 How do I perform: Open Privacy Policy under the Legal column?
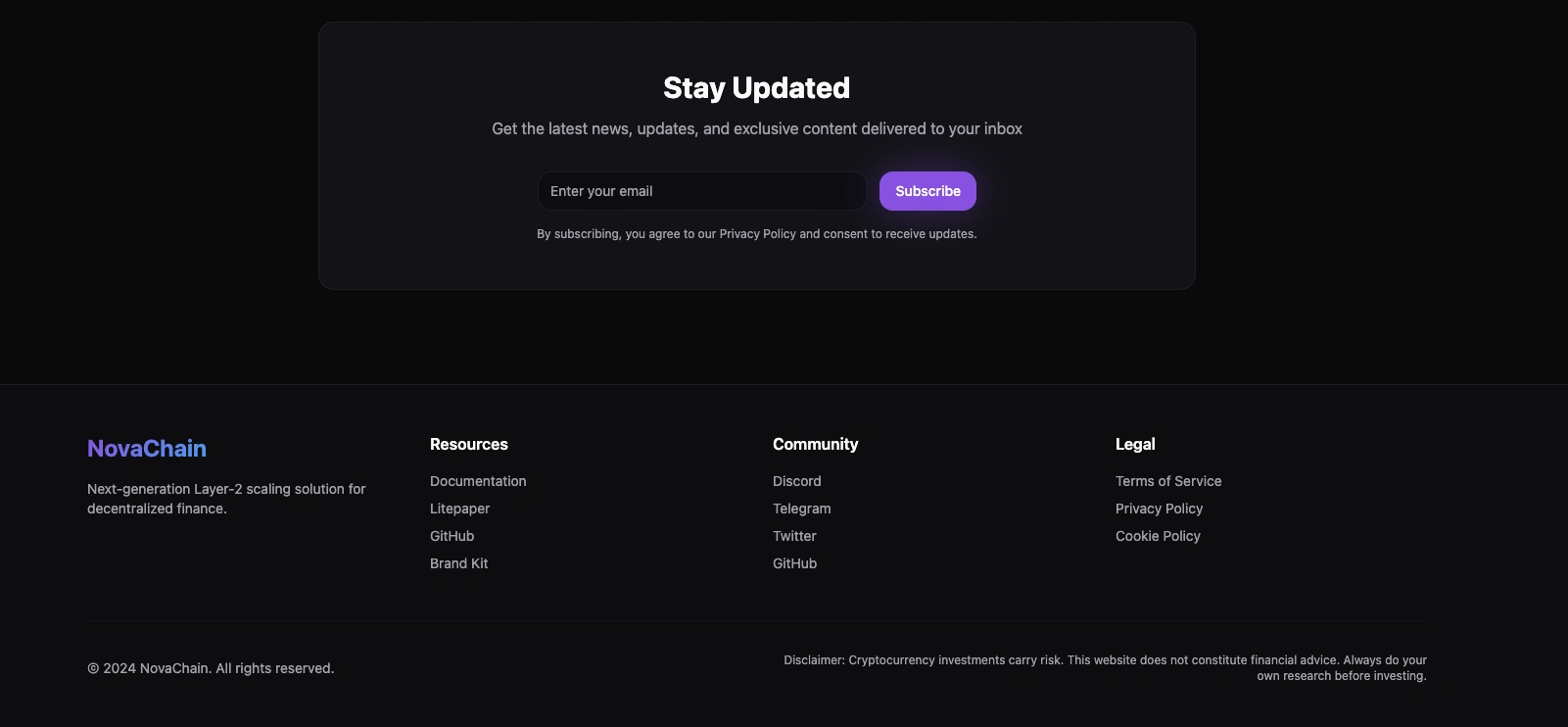tap(1159, 509)
